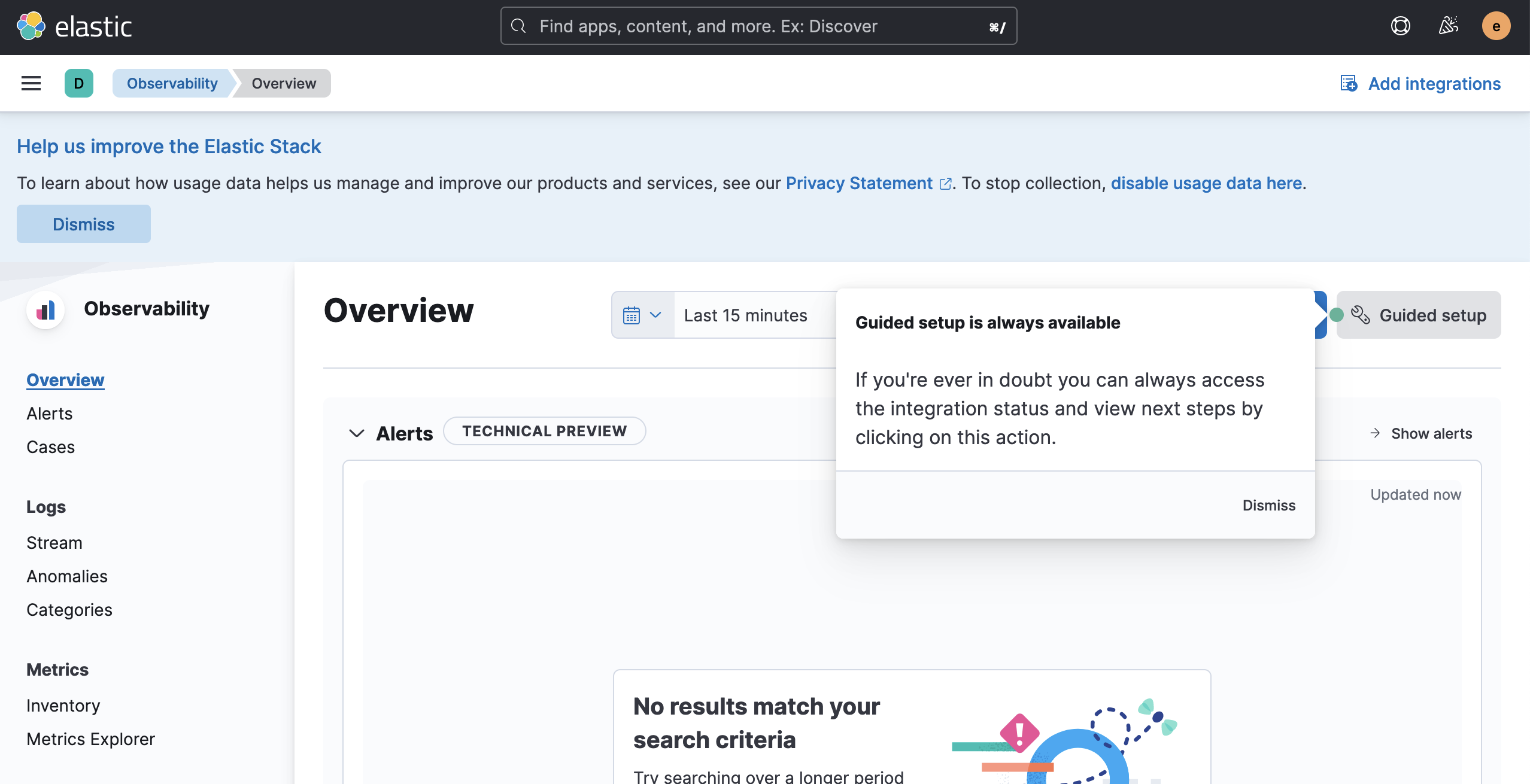Select Stream under Logs
This screenshot has width=1530, height=784.
point(54,543)
